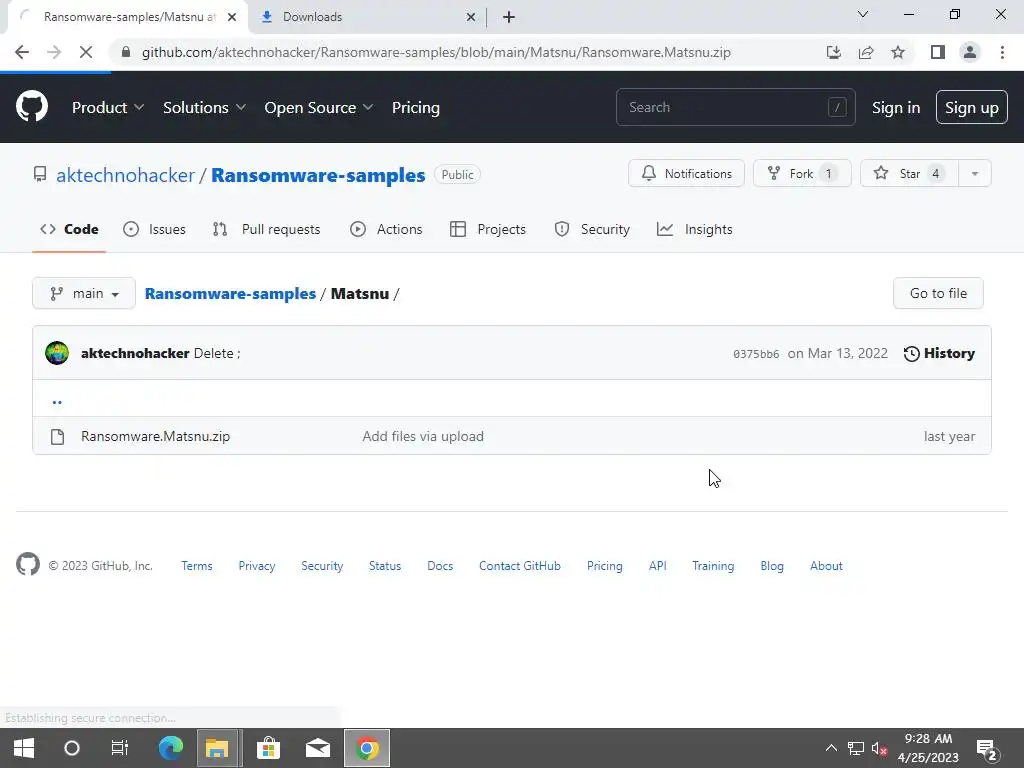Click the Notifications bell button
Screen dimensions: 1024x768
[x=686, y=173]
